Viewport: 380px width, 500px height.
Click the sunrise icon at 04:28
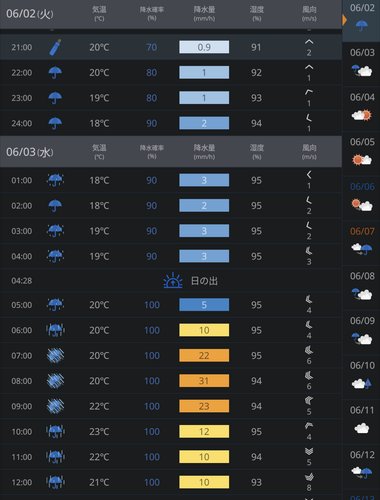[173, 281]
